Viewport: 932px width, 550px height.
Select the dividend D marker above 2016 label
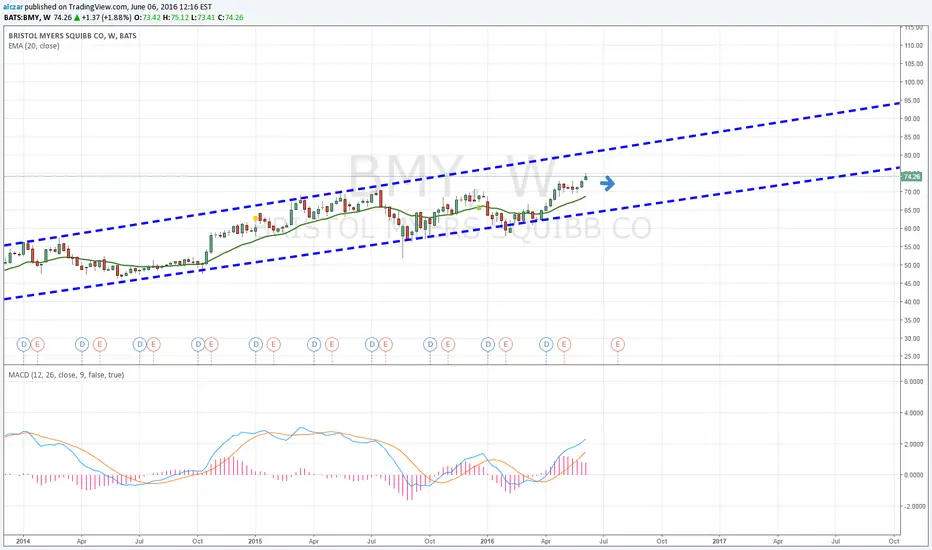point(487,344)
